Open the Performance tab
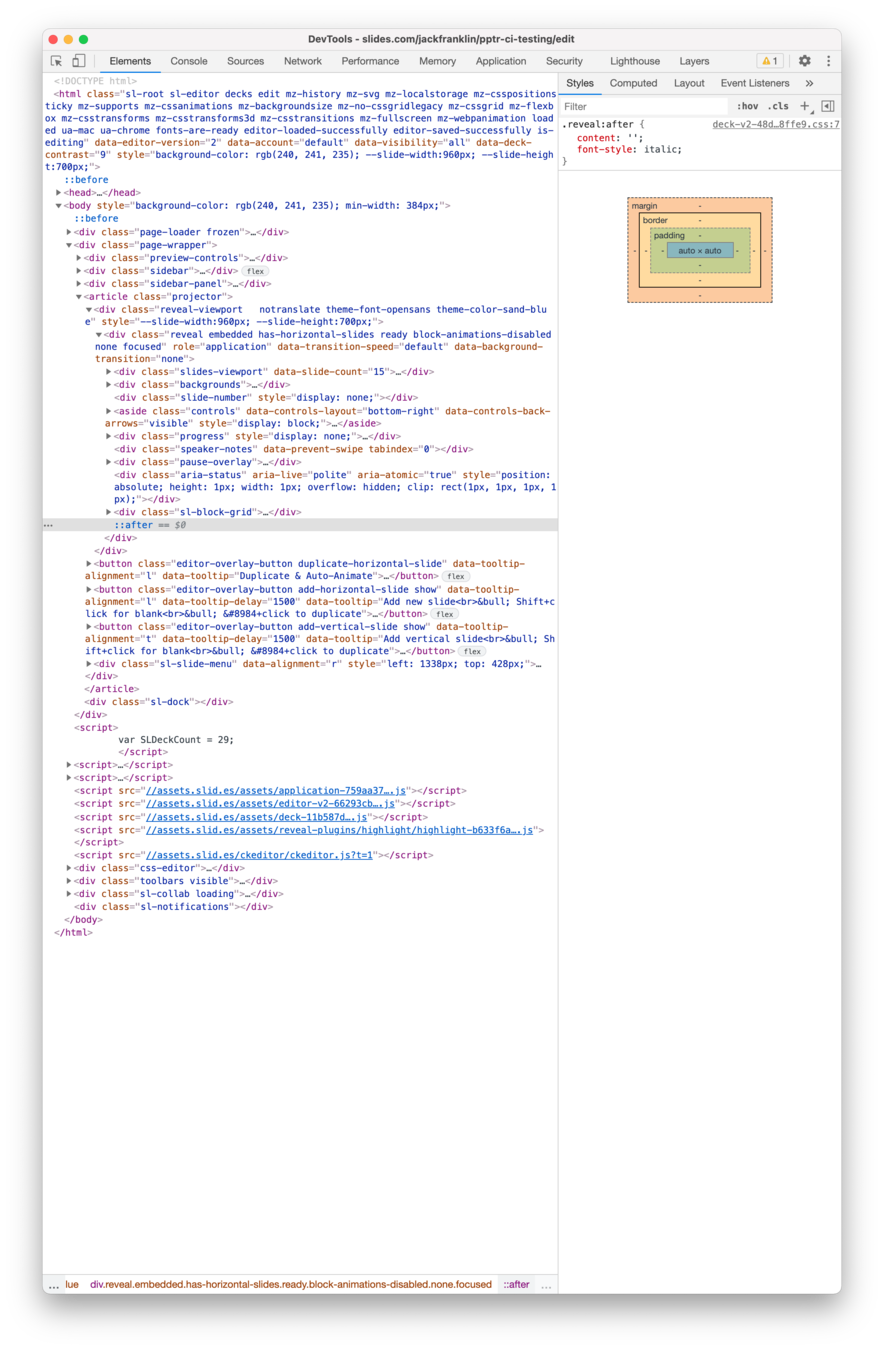This screenshot has width=884, height=1350. pos(370,61)
